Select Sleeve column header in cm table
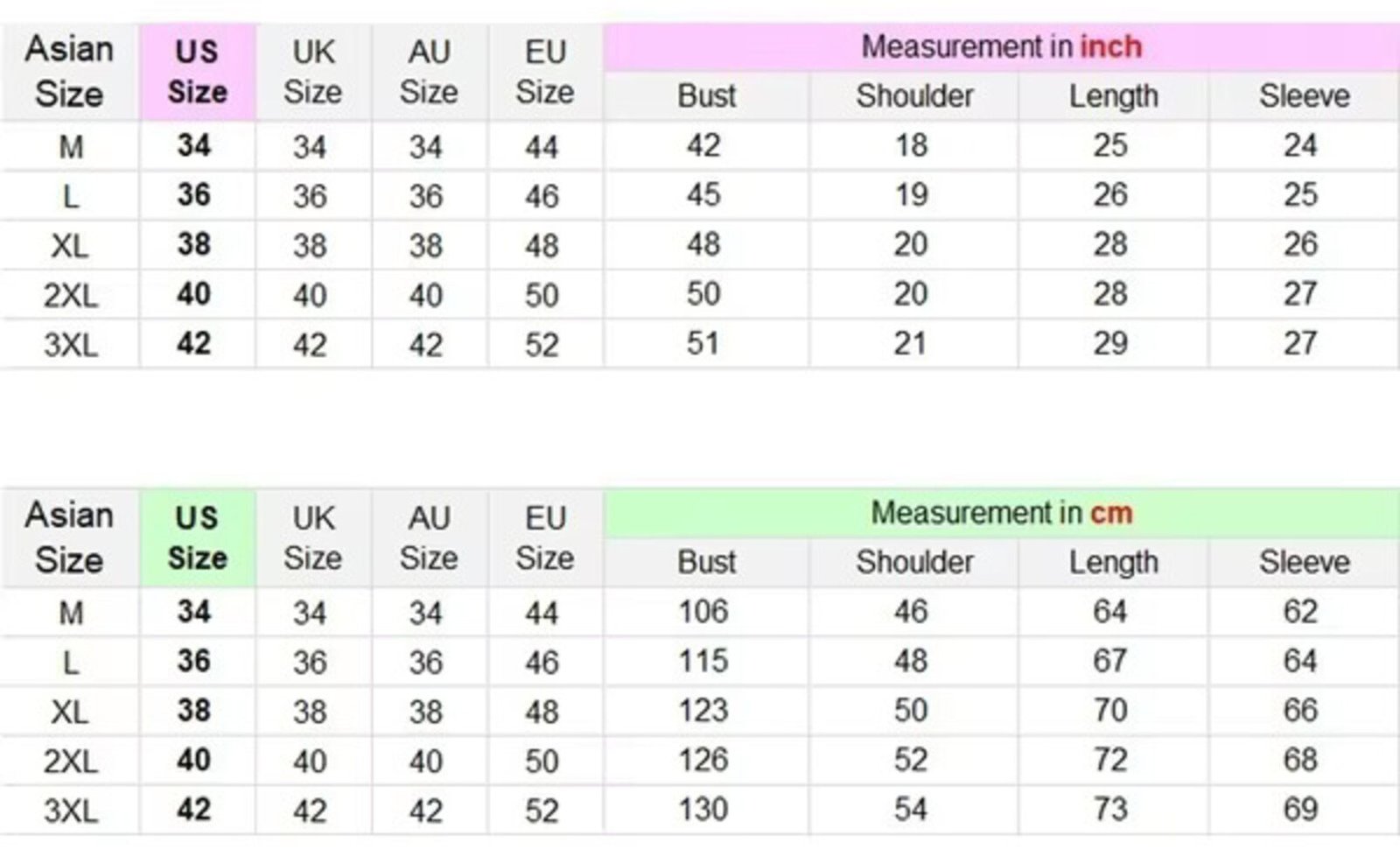The width and height of the screenshot is (1400, 856). click(1304, 563)
